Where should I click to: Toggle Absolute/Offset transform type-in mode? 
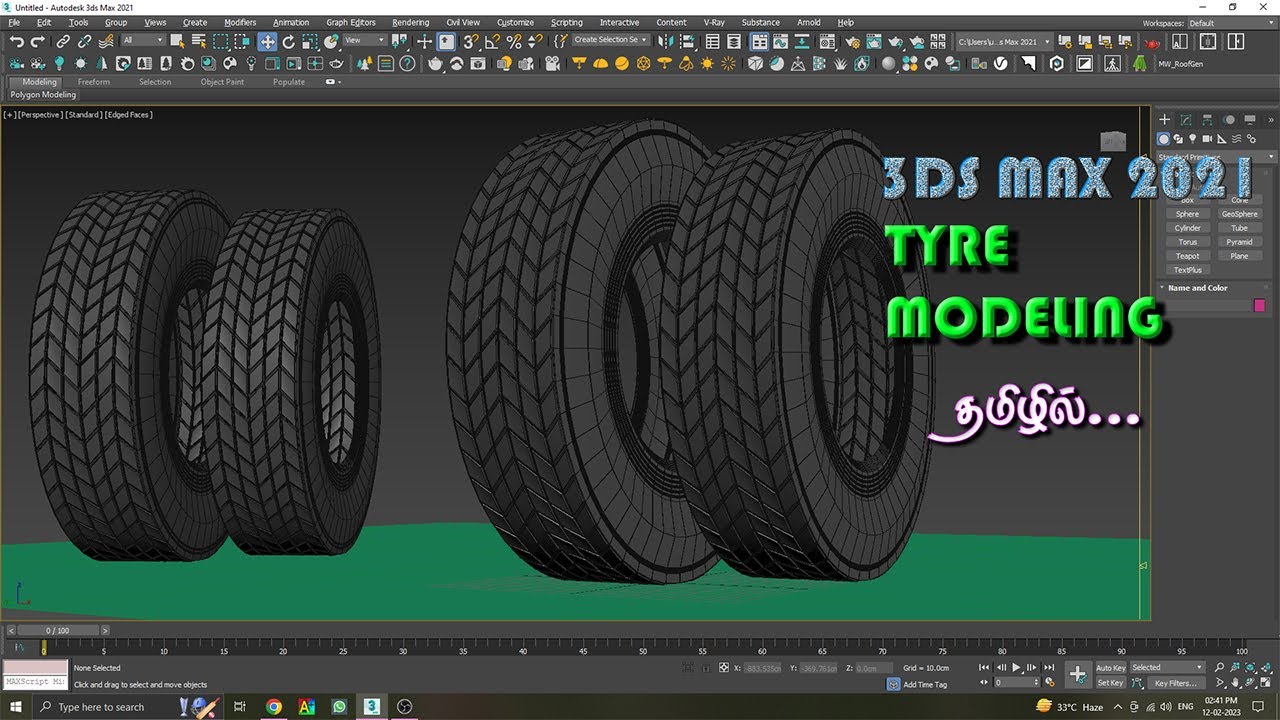(x=724, y=667)
